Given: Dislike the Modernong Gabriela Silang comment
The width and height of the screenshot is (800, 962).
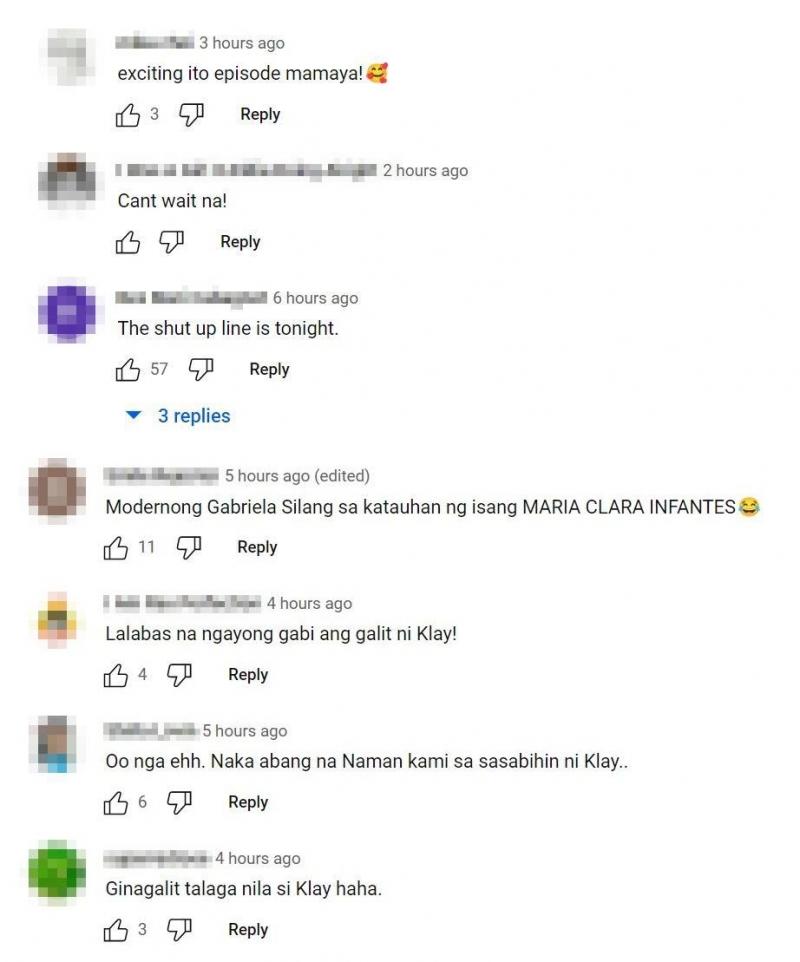Looking at the screenshot, I should pyautogui.click(x=188, y=548).
